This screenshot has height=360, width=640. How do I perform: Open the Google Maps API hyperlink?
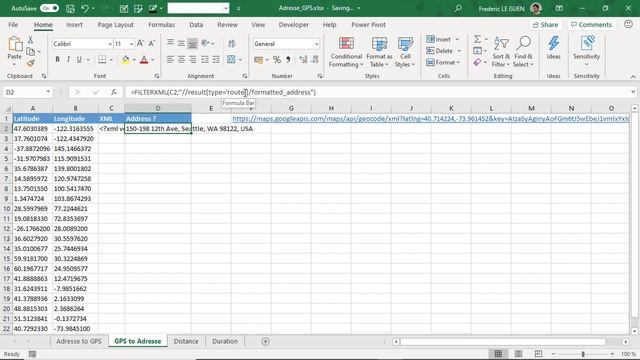431,119
